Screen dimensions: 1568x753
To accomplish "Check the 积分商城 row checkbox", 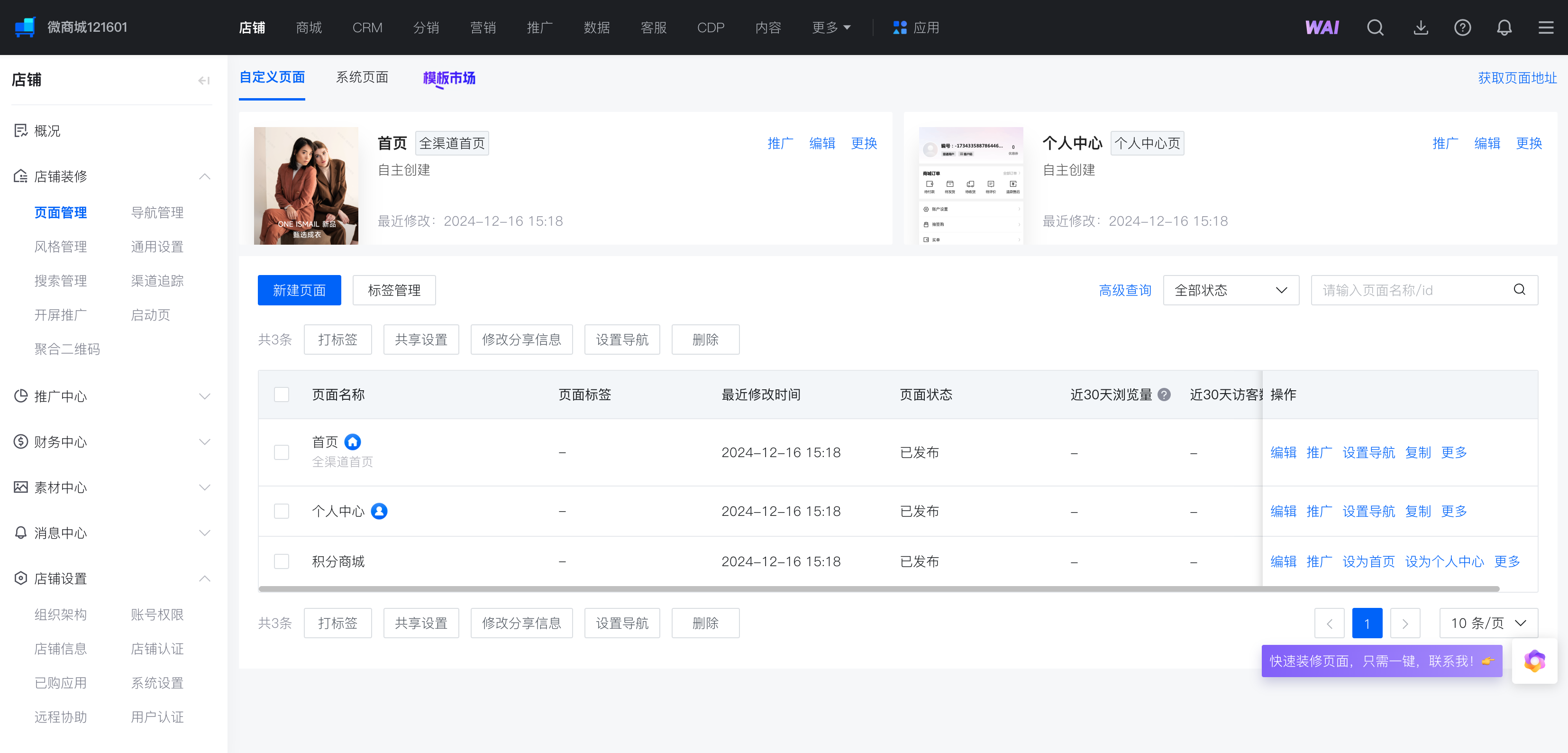I will [282, 561].
